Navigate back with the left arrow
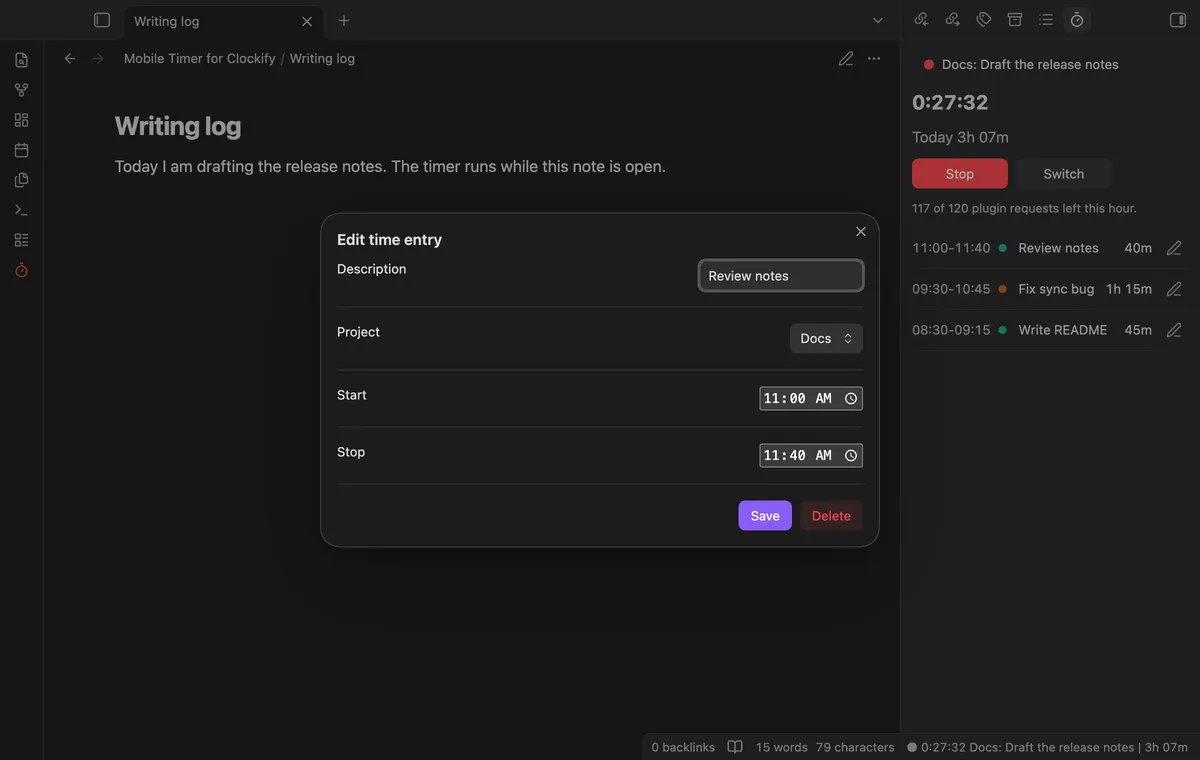1200x760 pixels. [x=70, y=59]
